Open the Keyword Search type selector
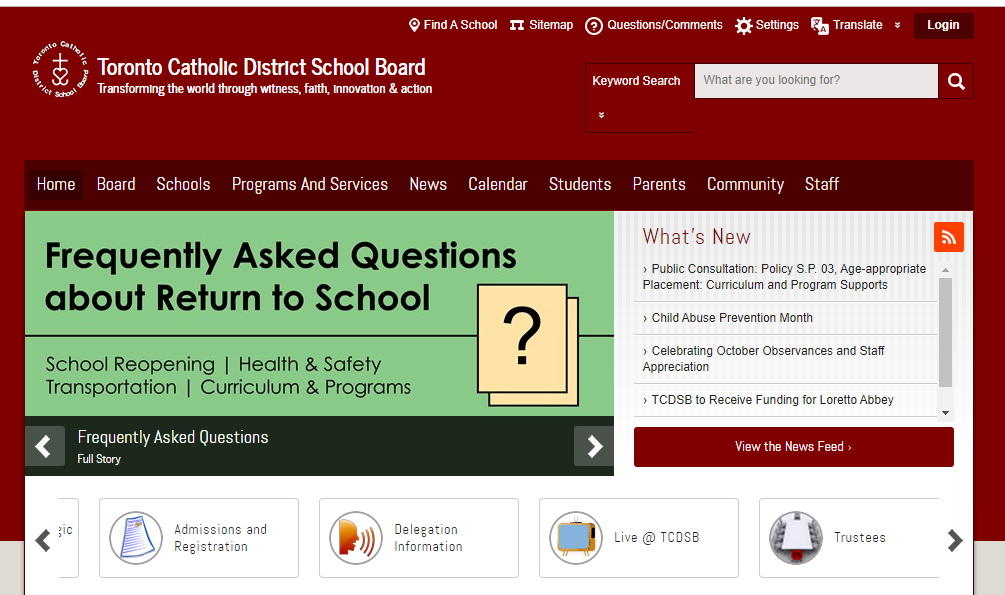Image resolution: width=1005 pixels, height=595 pixels. pos(640,97)
